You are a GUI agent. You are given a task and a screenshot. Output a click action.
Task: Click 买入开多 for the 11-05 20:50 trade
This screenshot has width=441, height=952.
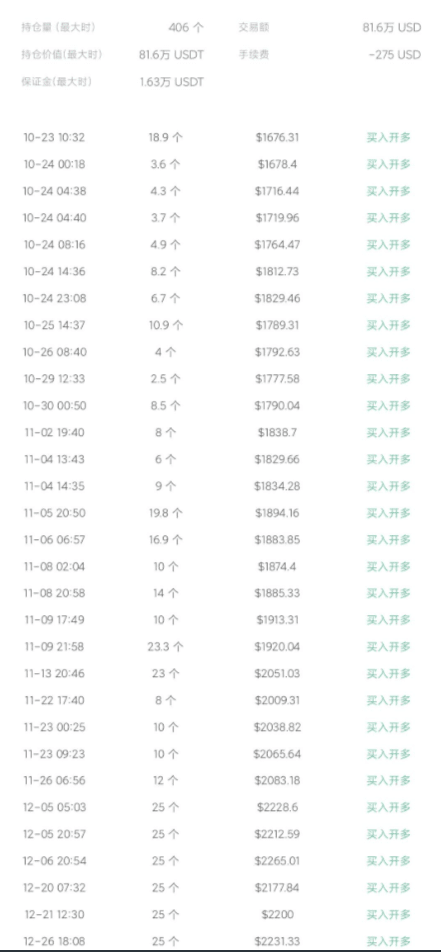pos(389,513)
